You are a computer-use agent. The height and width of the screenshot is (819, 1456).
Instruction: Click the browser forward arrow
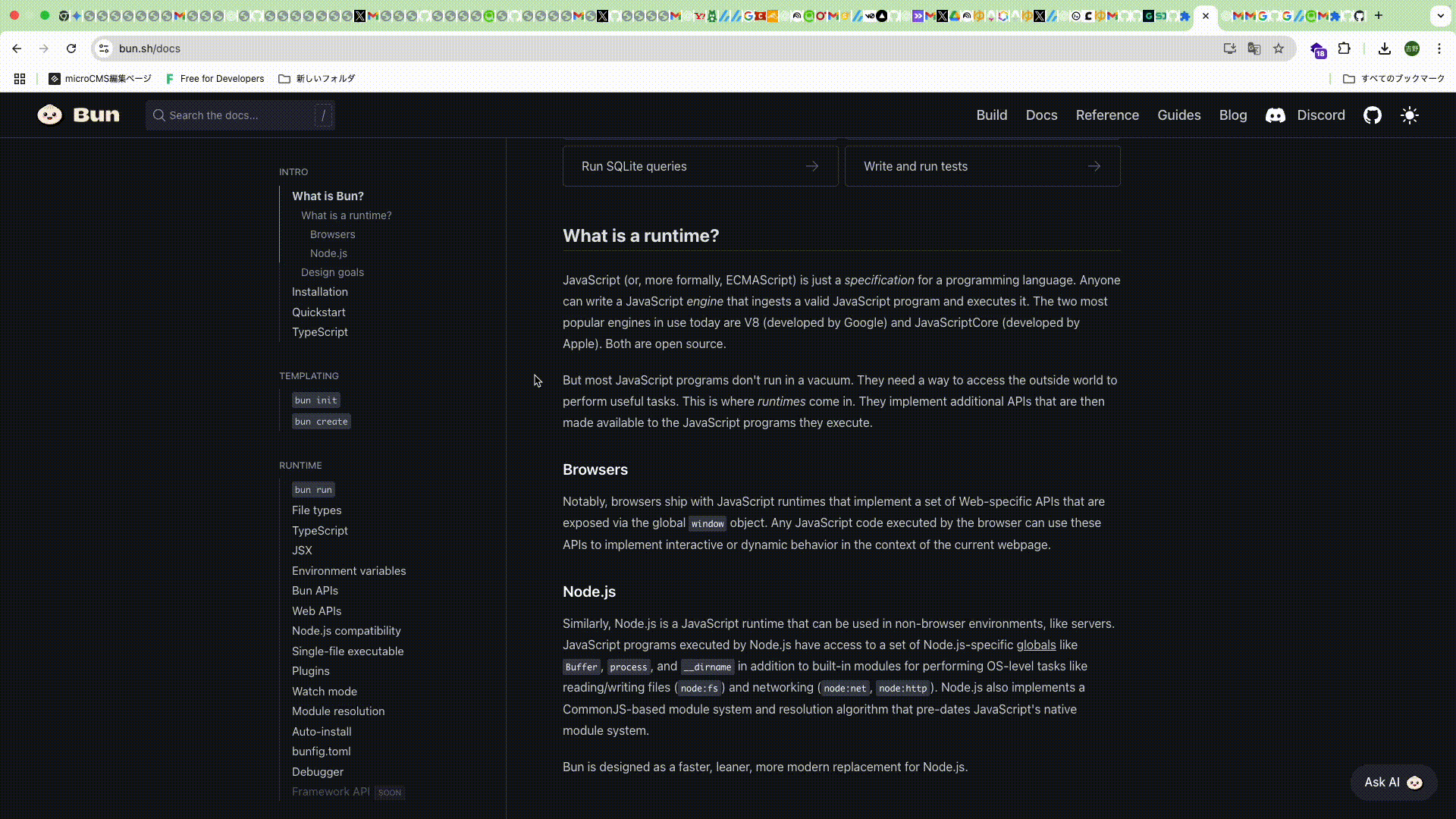(x=44, y=49)
